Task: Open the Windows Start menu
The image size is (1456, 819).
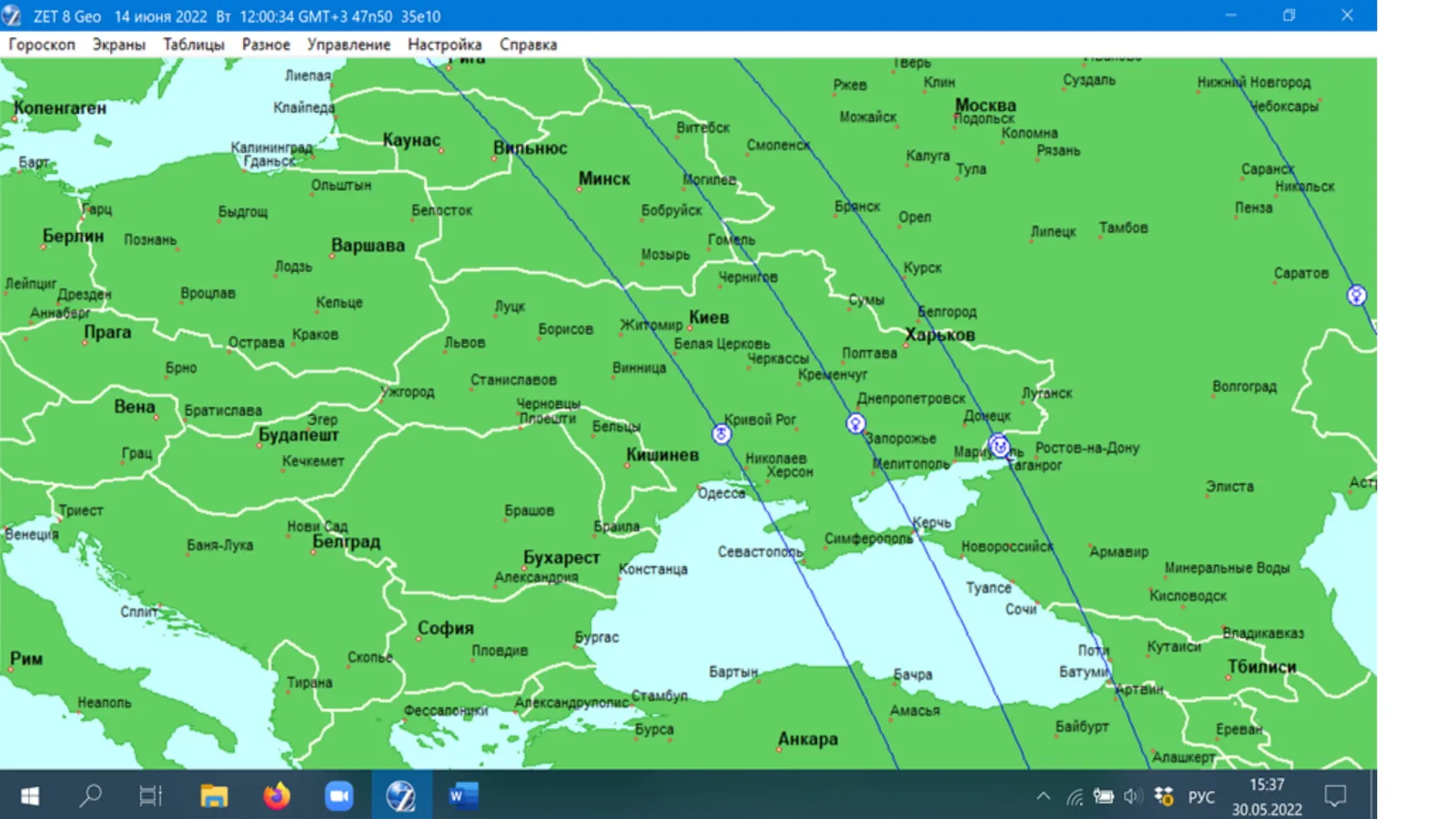Action: (29, 796)
